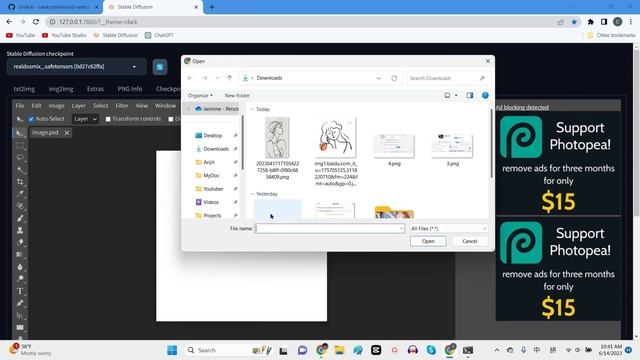Select the Move tool in Photopea toolbar
Image resolution: width=640 pixels, height=360 pixels.
coord(20,133)
